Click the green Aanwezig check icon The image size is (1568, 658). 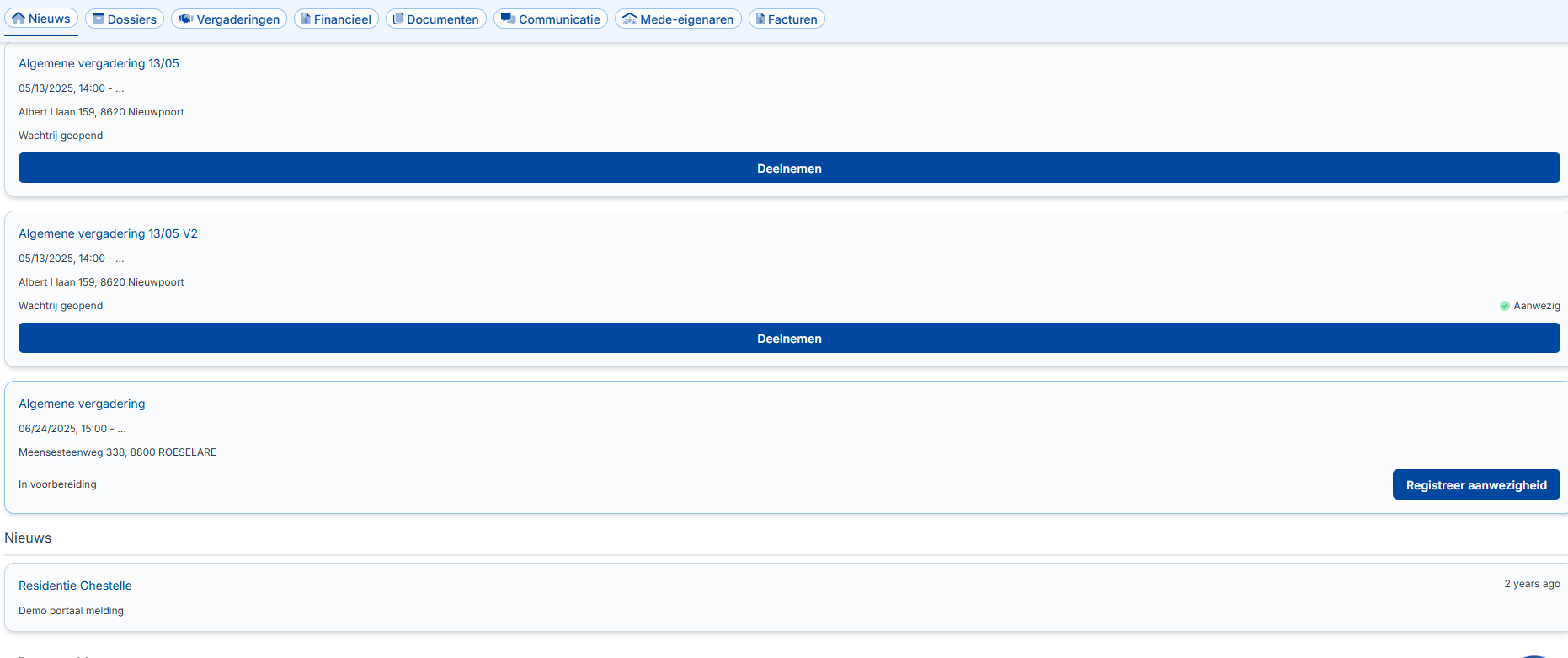[1504, 306]
